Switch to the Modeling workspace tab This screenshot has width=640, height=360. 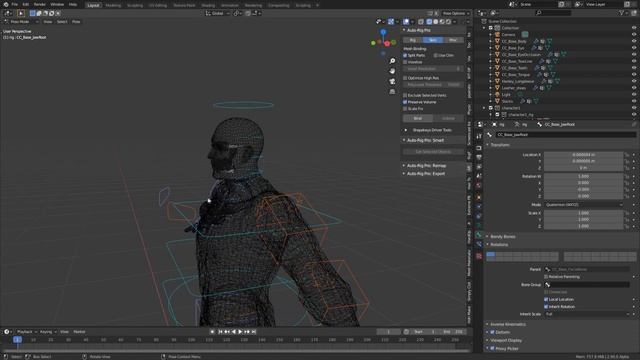click(x=113, y=5)
